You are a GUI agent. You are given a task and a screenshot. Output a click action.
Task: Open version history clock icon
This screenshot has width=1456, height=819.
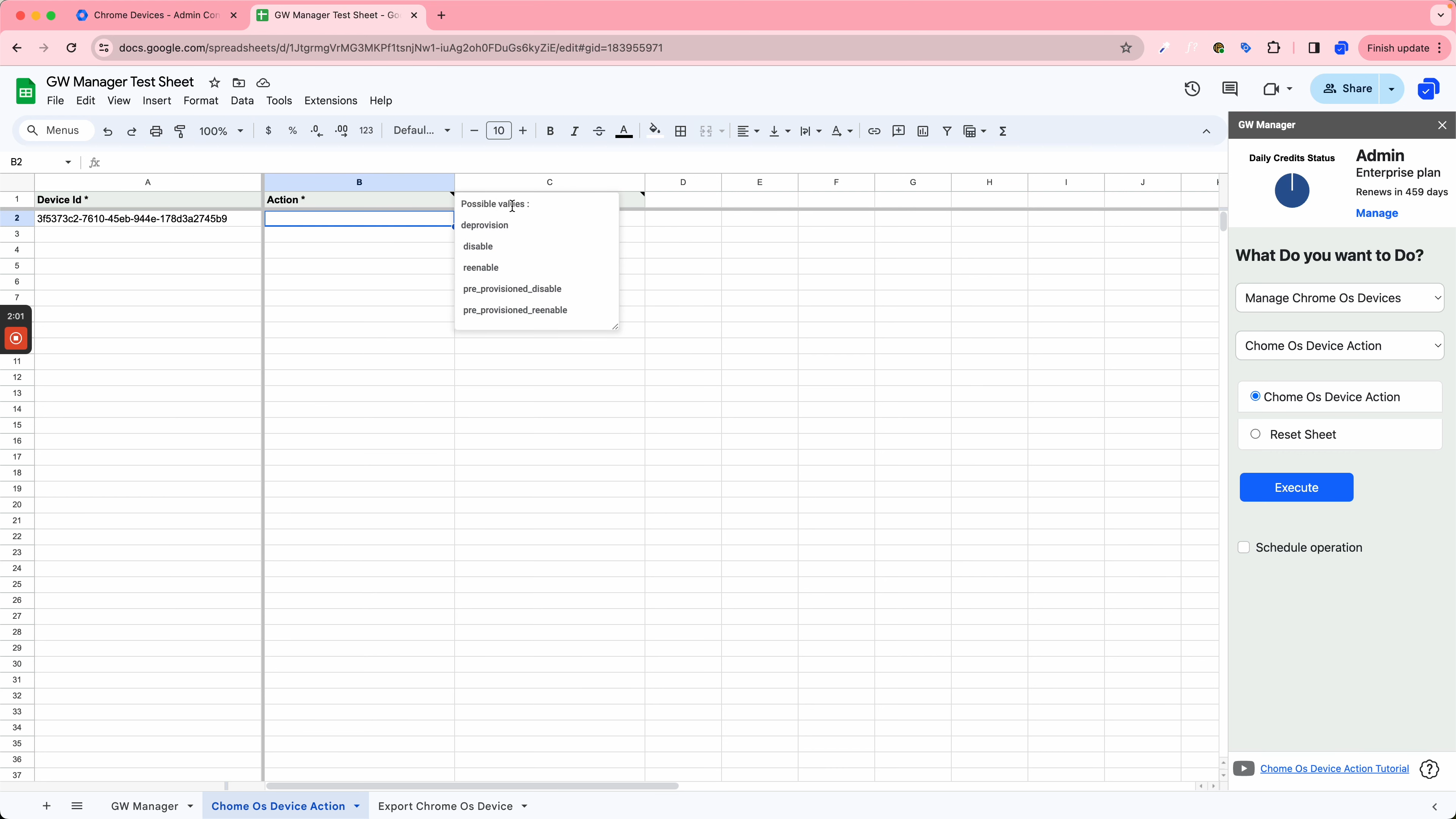(1192, 89)
